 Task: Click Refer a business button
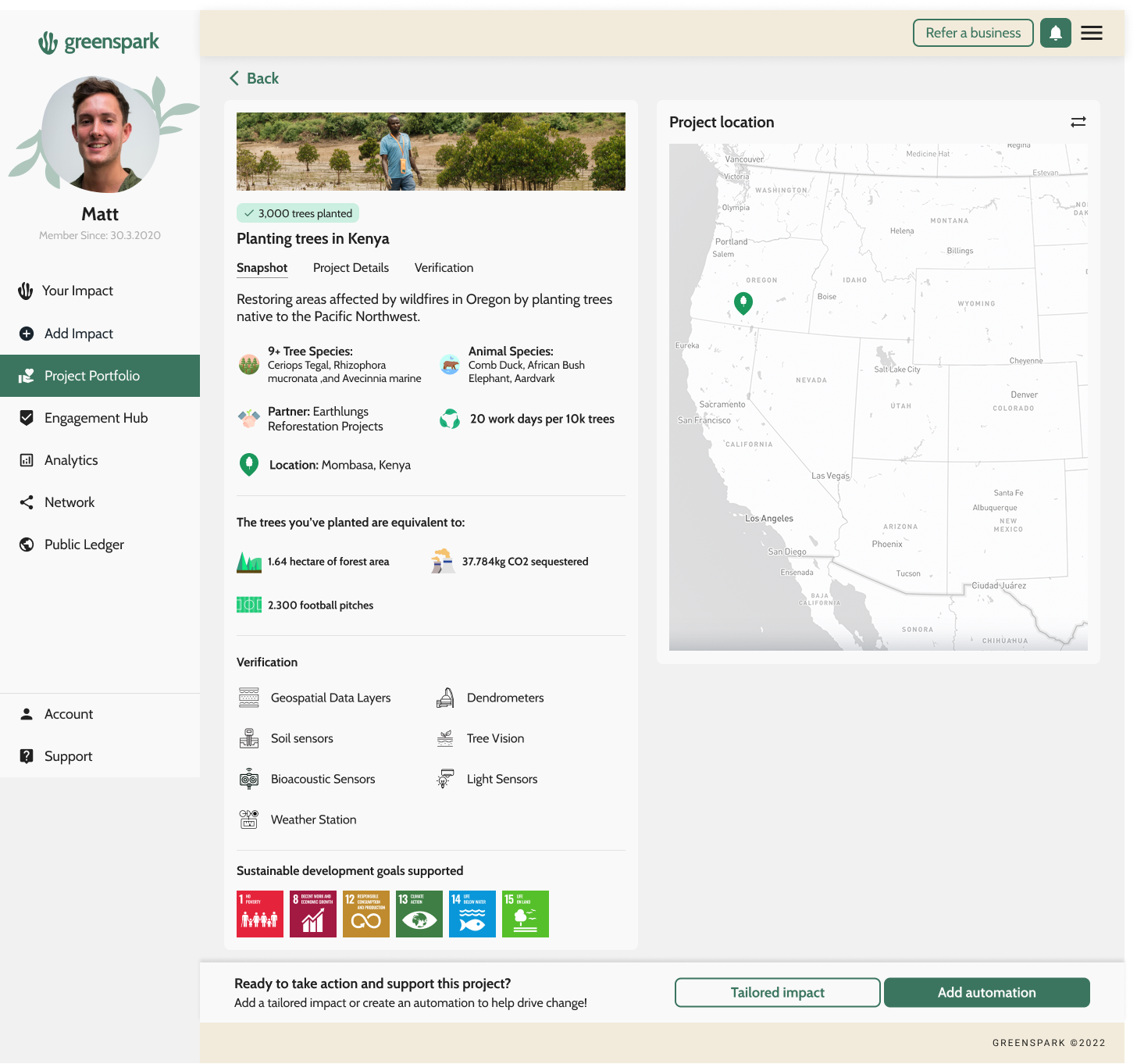tap(973, 33)
